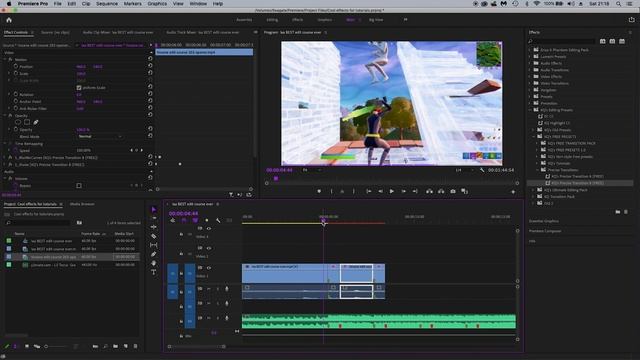Create an ellipse mask under Opacity
This screenshot has height=360, width=640.
coord(18,122)
